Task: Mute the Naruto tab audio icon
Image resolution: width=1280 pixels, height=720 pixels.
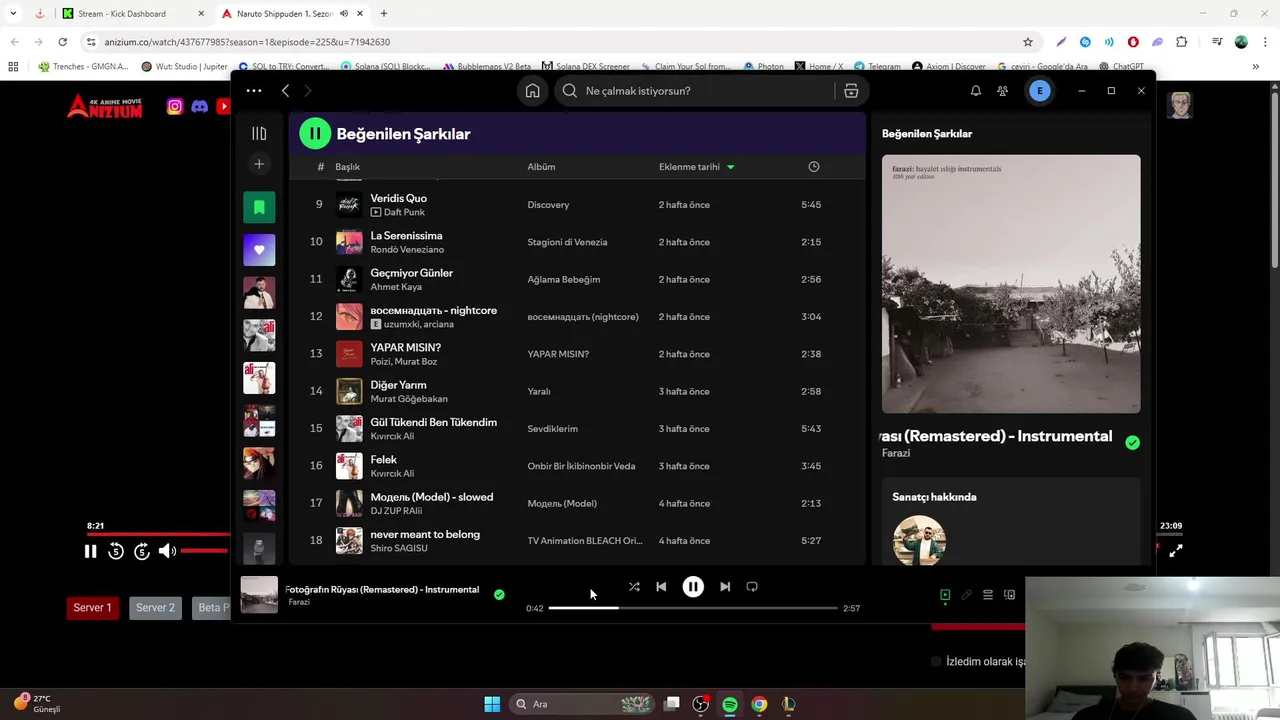Action: pyautogui.click(x=344, y=14)
